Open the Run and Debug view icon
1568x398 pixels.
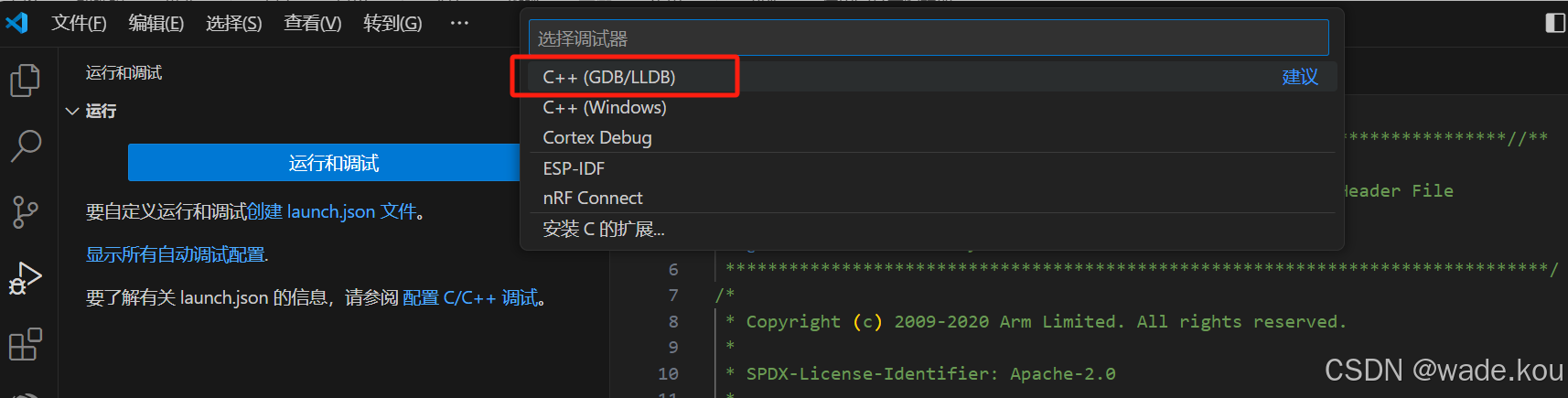(x=26, y=279)
